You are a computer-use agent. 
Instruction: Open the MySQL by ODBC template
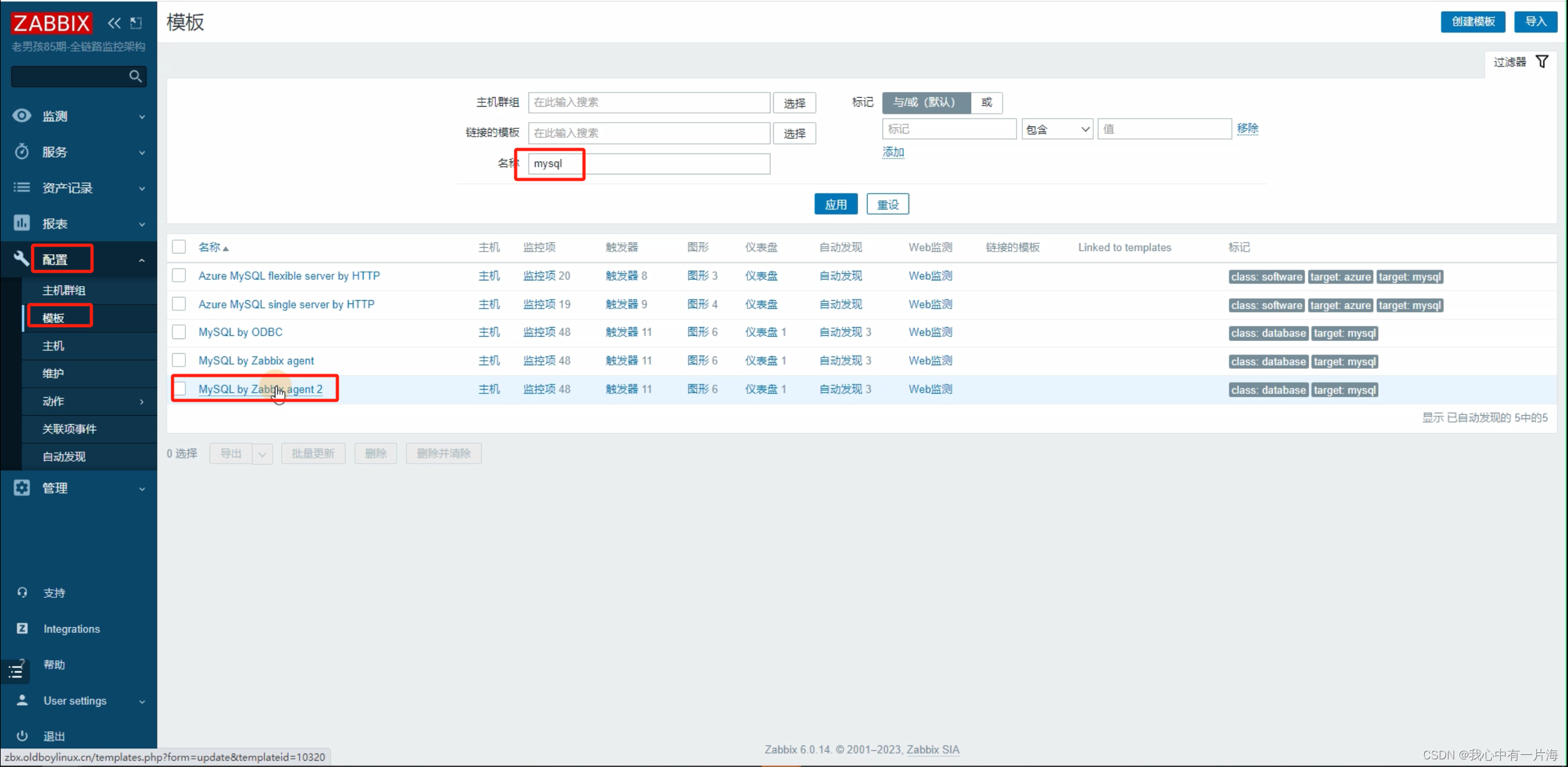tap(240, 332)
